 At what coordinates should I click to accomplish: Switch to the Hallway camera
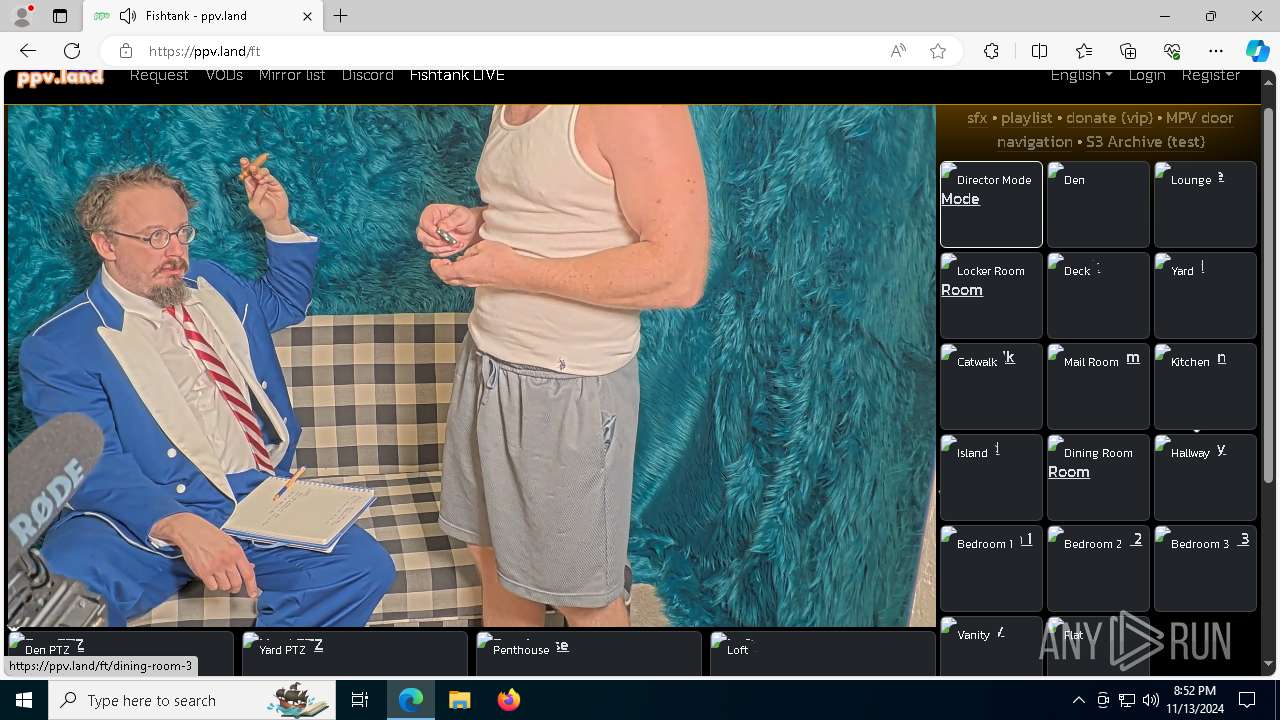pos(1205,477)
